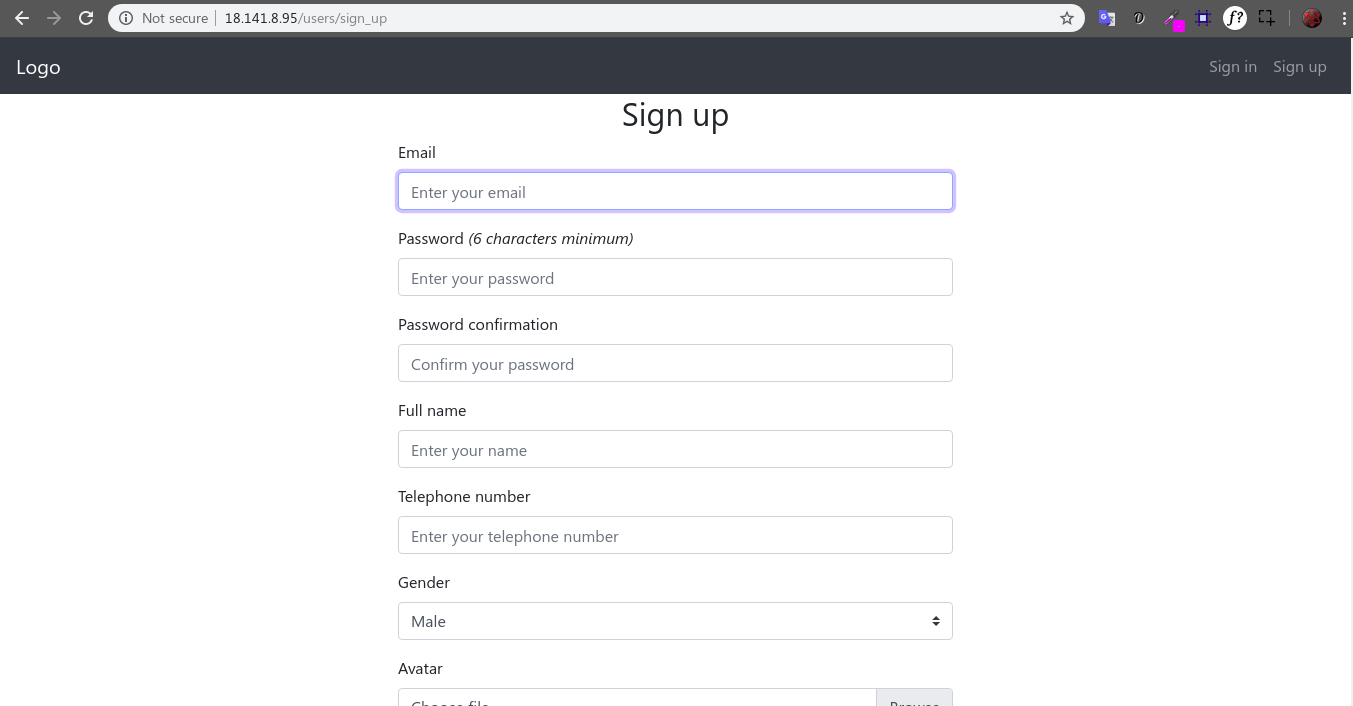Click the Sign up navbar link
The image size is (1353, 706).
1299,67
